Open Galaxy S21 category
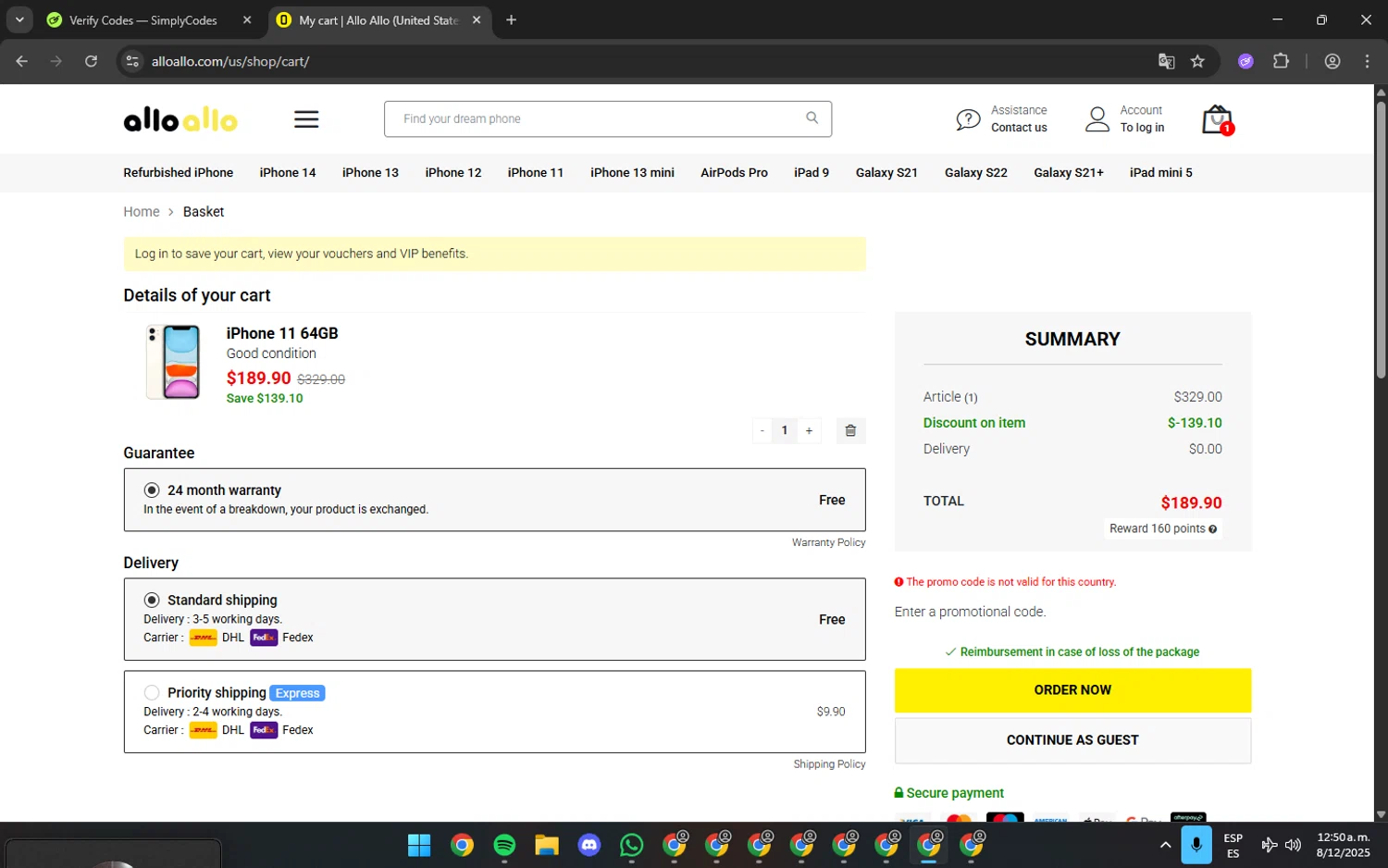 [886, 173]
